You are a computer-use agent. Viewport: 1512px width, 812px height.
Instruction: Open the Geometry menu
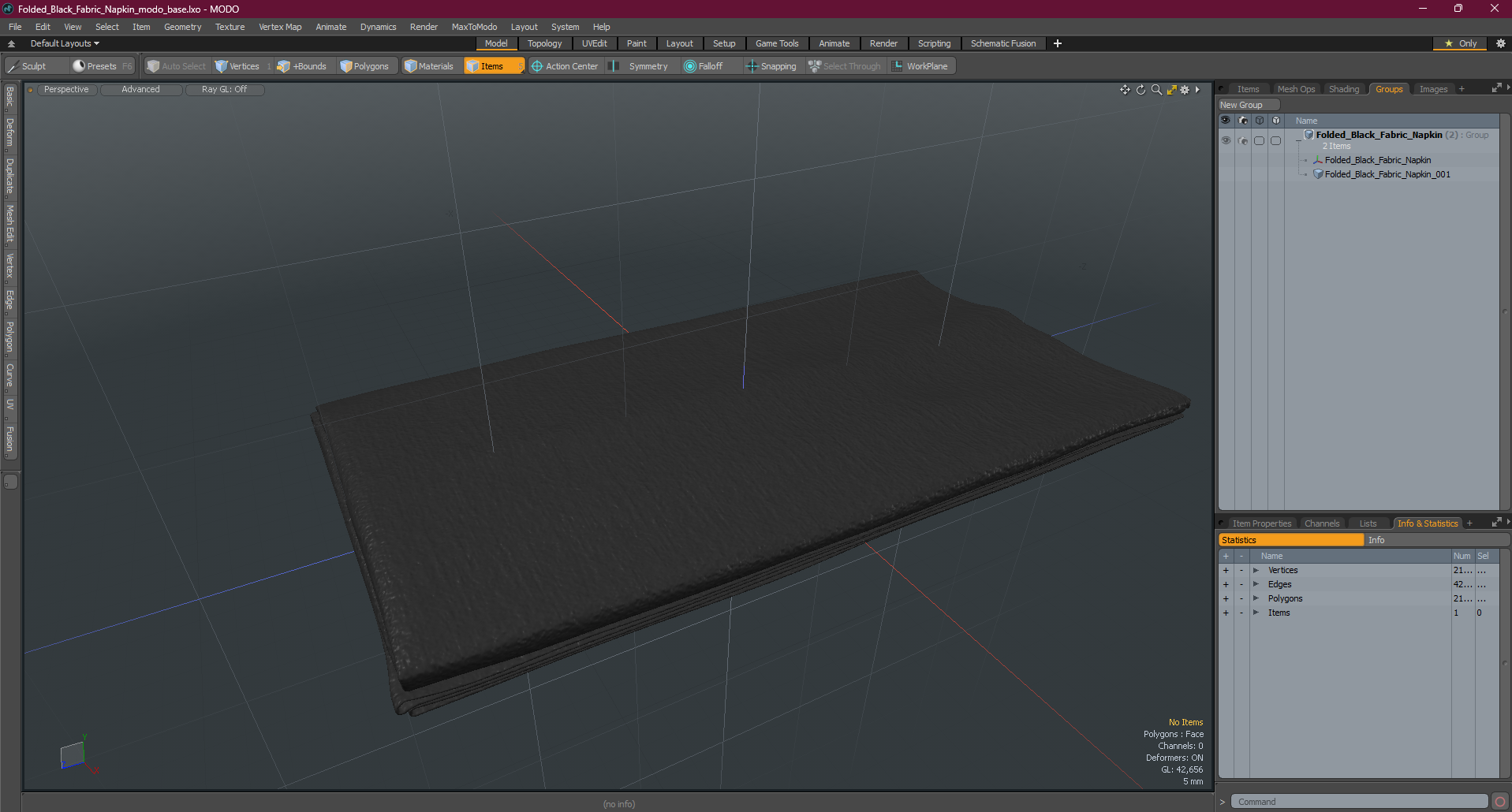pyautogui.click(x=182, y=27)
